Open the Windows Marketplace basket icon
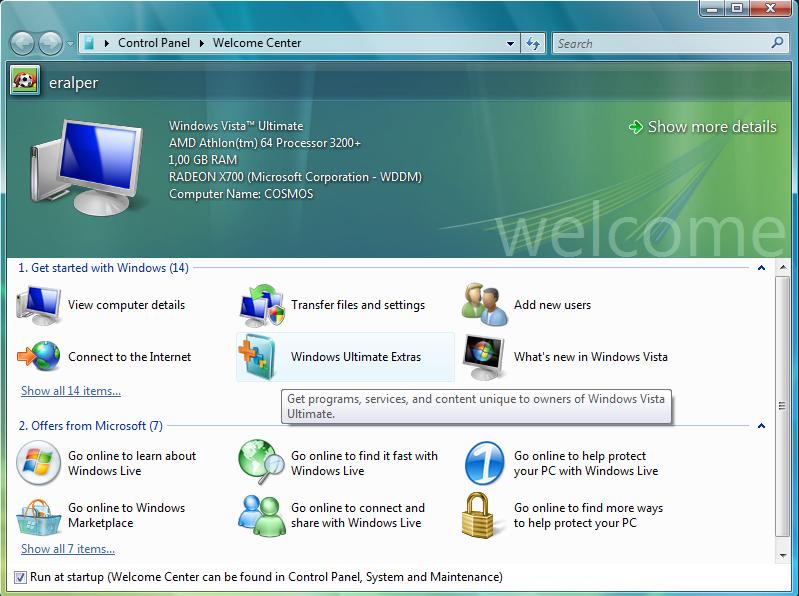The height and width of the screenshot is (596, 799). click(x=39, y=517)
